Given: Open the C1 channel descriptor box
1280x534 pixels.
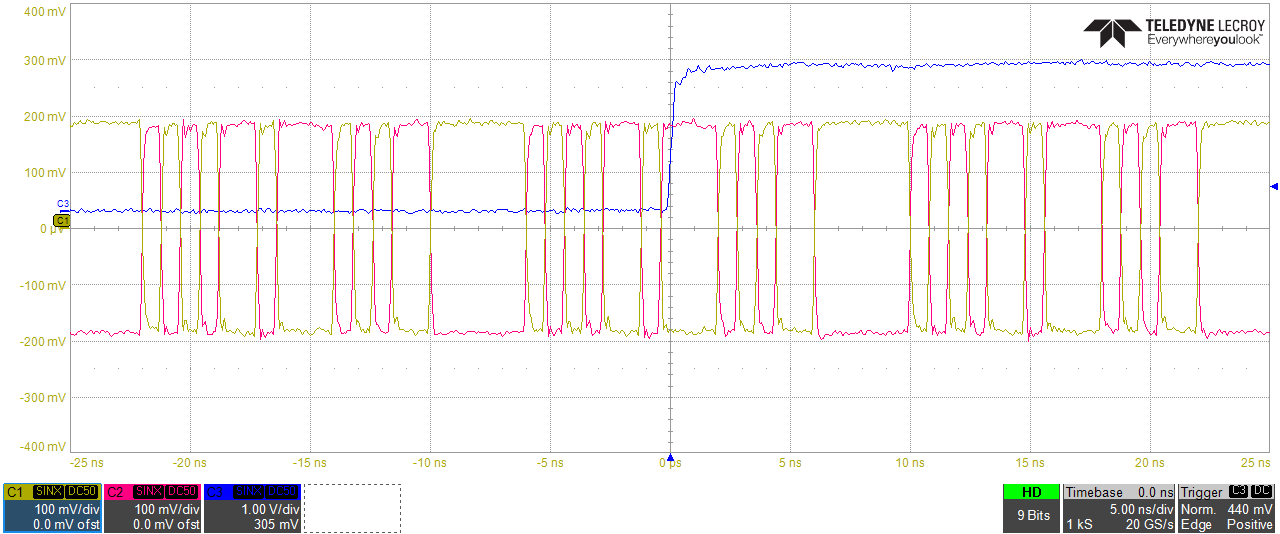Looking at the screenshot, I should (52, 508).
